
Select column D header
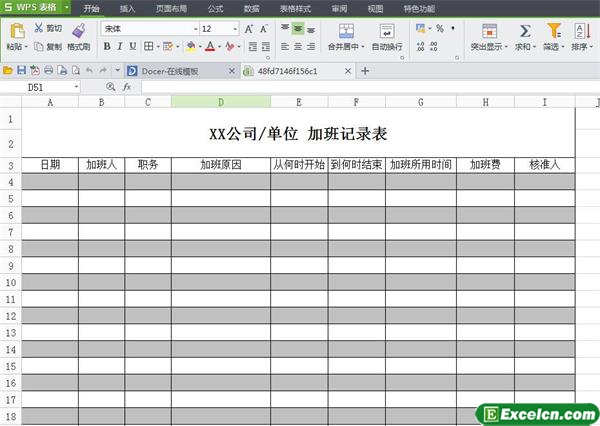tap(221, 102)
